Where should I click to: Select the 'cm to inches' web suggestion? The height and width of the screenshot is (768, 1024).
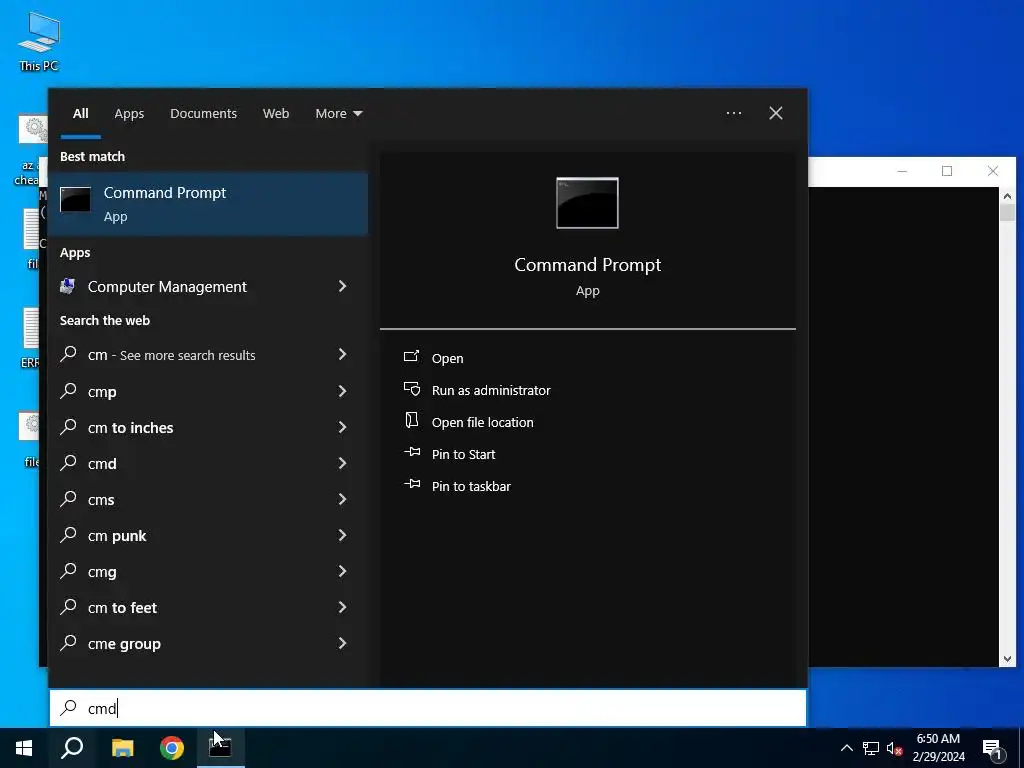tap(131, 428)
